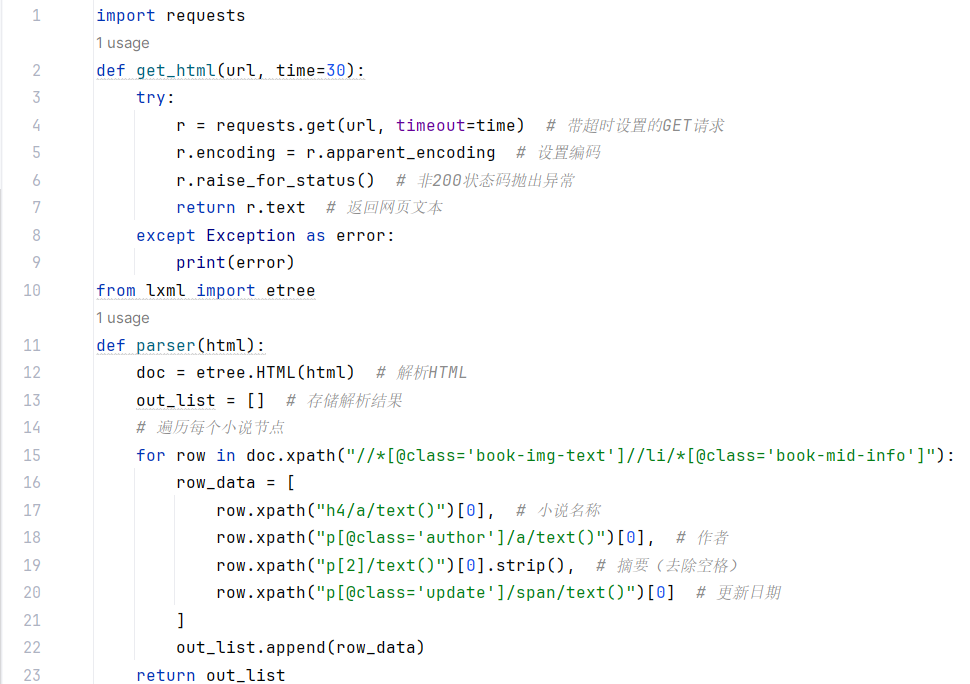970x684 pixels.
Task: Click 'from lxml import etree' line
Action: point(206,291)
